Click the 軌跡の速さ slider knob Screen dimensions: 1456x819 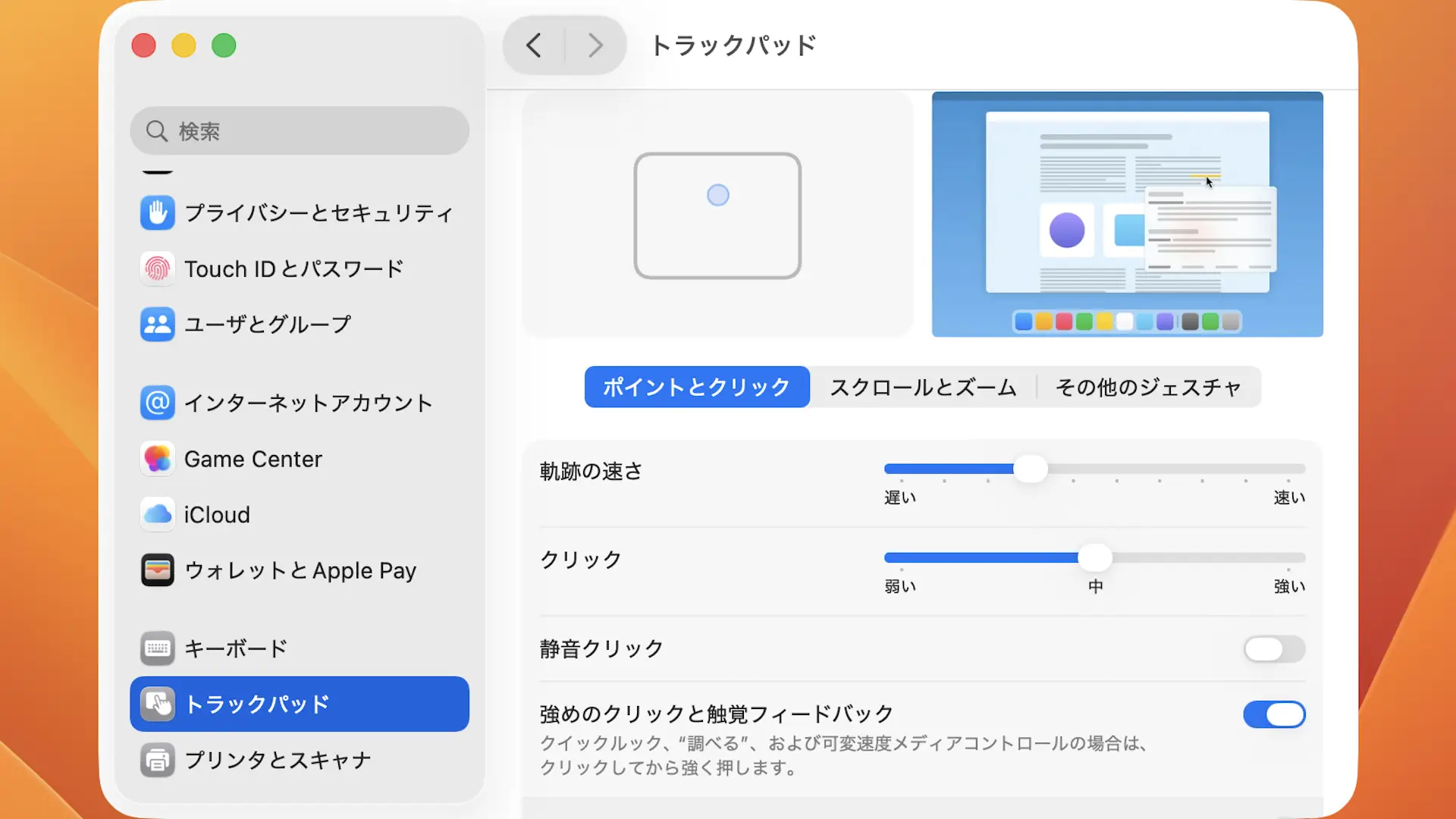pyautogui.click(x=1031, y=469)
